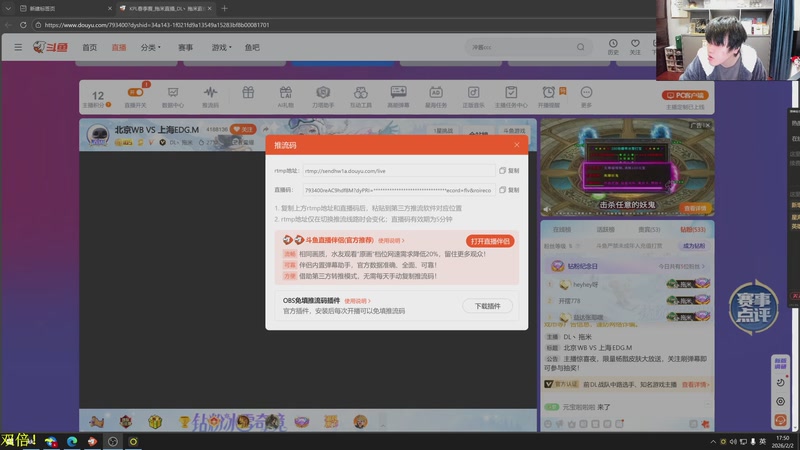
Task: Open 斗鱼直播伴侣 使用说明 link
Action: tap(391, 240)
